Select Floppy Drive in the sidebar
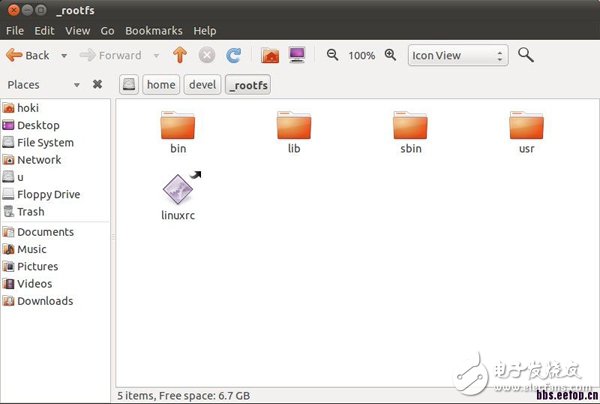The height and width of the screenshot is (404, 600). point(55,194)
